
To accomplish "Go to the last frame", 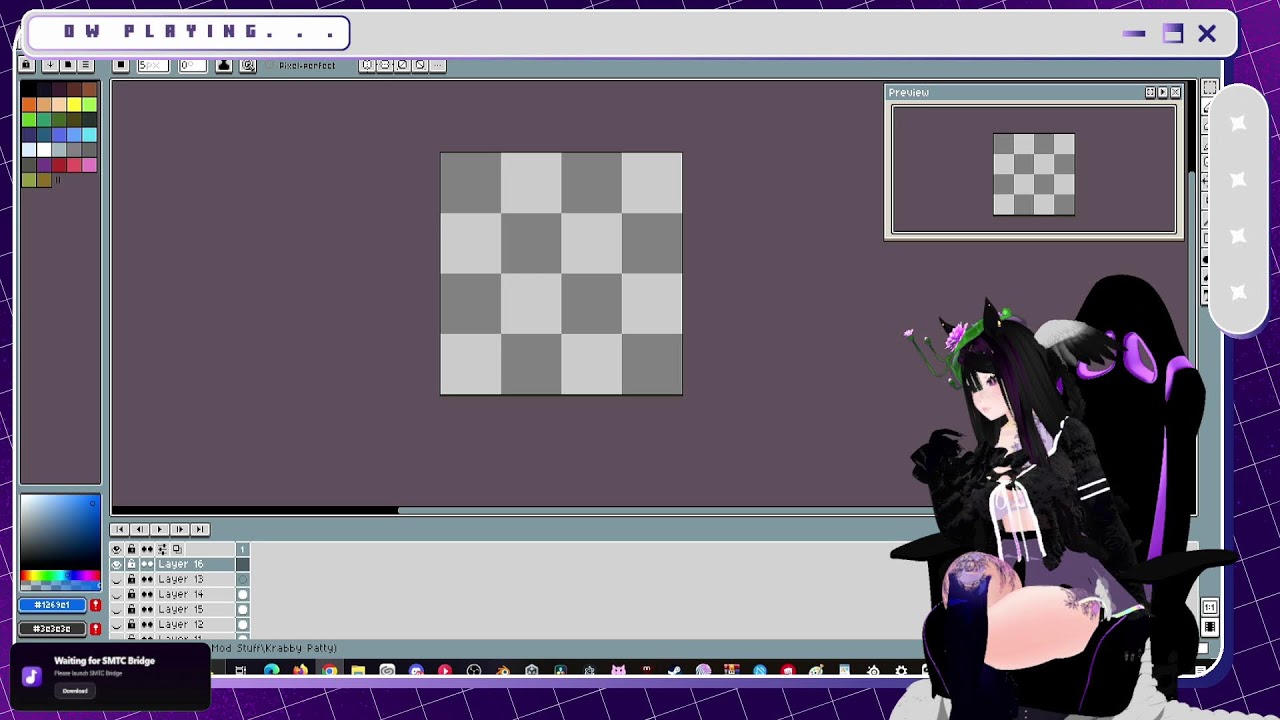I will [199, 529].
